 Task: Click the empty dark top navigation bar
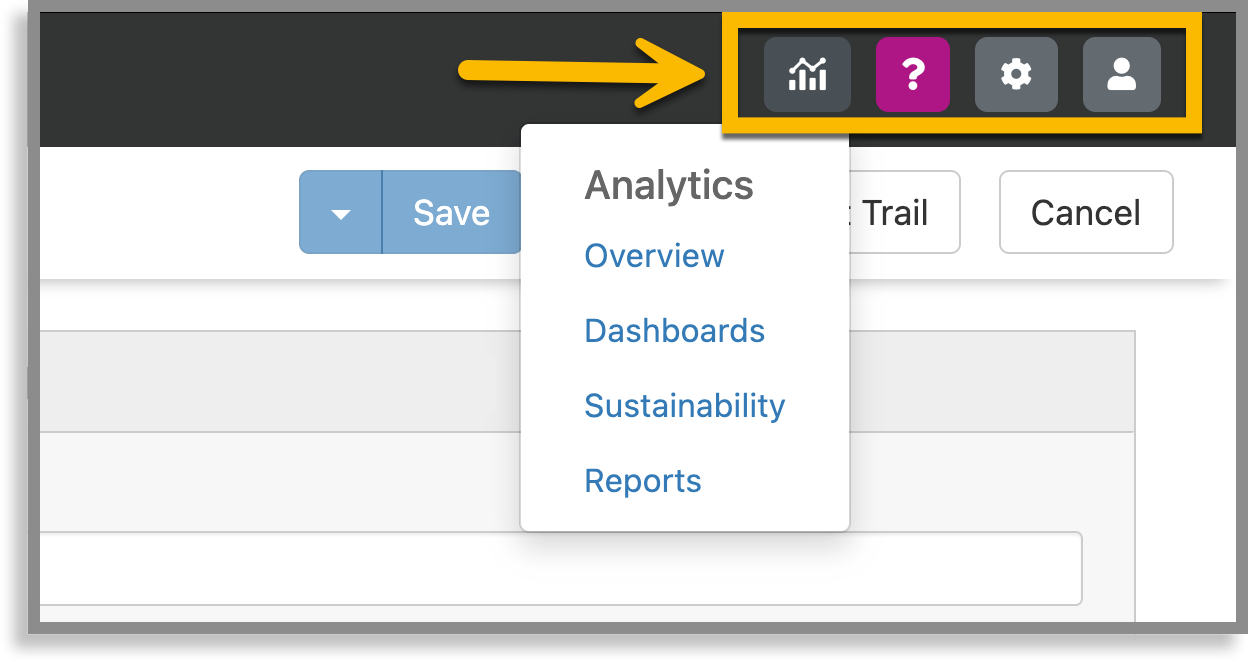click(x=250, y=75)
